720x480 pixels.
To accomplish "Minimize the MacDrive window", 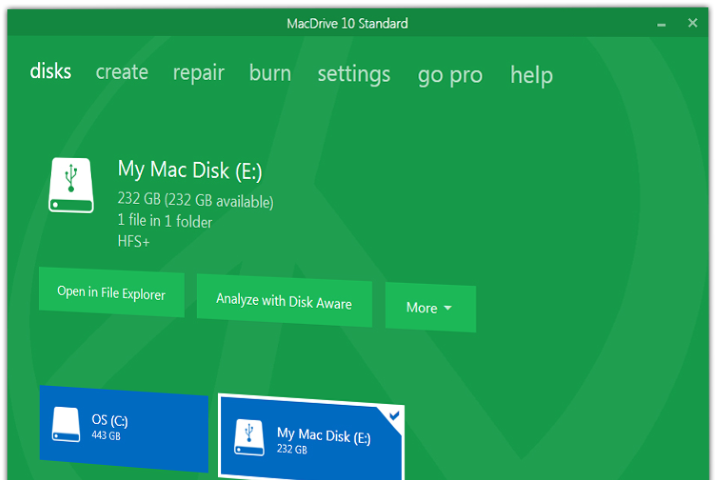I will tap(661, 25).
